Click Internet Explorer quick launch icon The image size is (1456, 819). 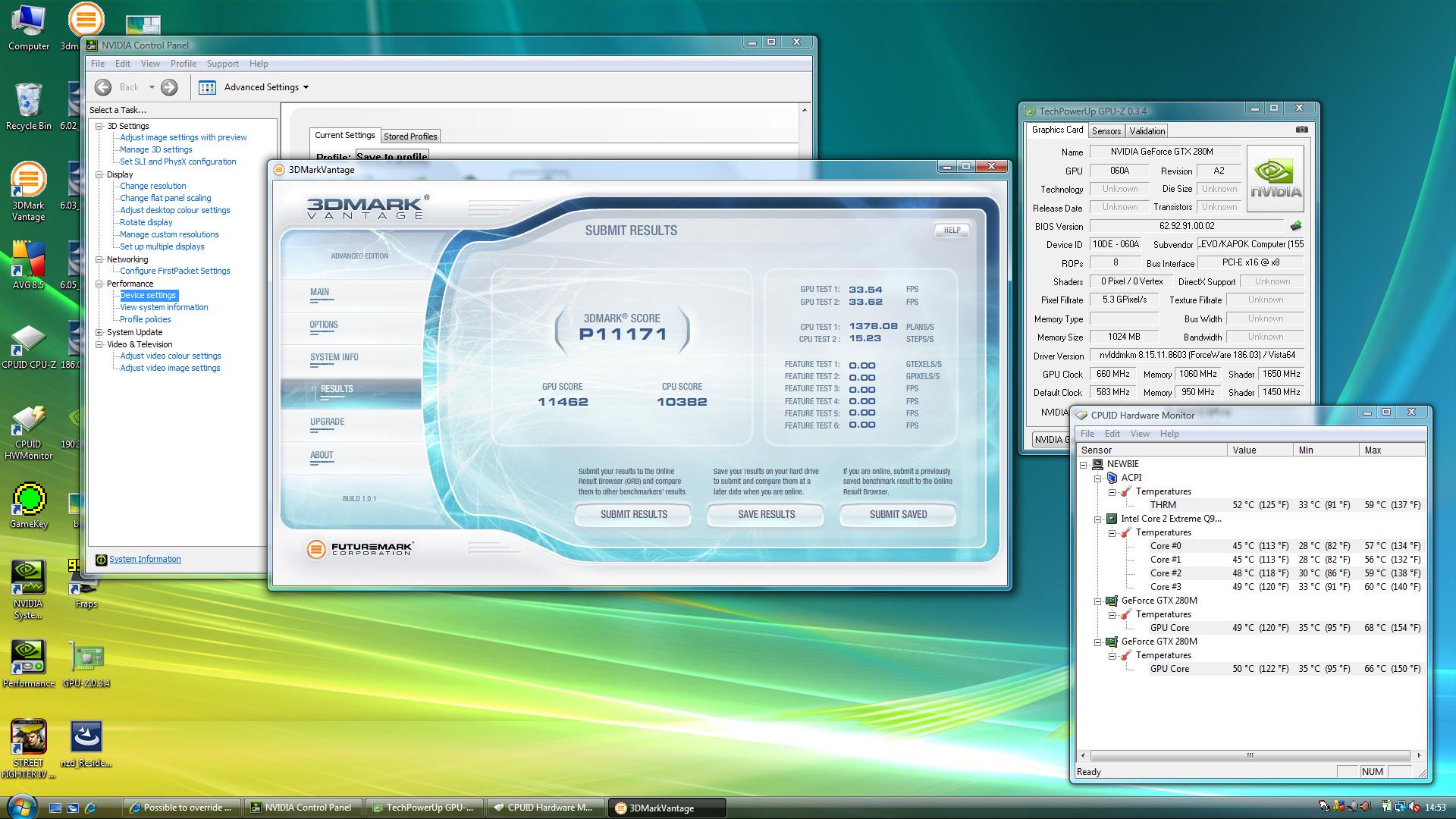(90, 808)
